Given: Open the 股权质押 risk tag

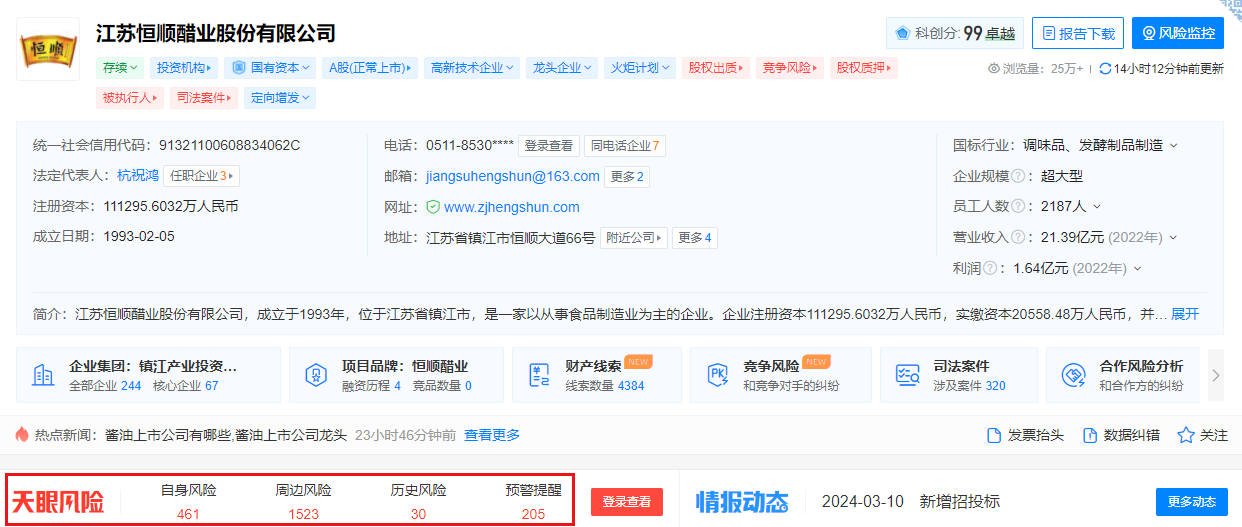Looking at the screenshot, I should pos(864,68).
